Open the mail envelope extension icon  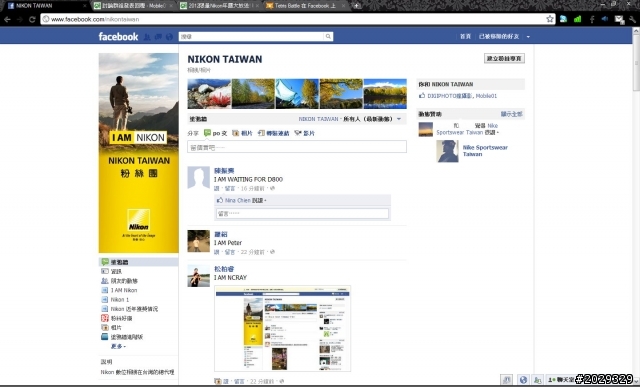tap(619, 19)
